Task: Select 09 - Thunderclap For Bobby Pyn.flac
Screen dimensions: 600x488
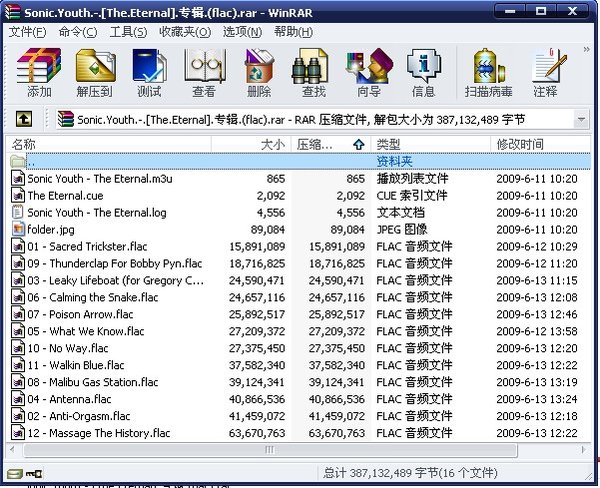Action: [x=299, y=263]
